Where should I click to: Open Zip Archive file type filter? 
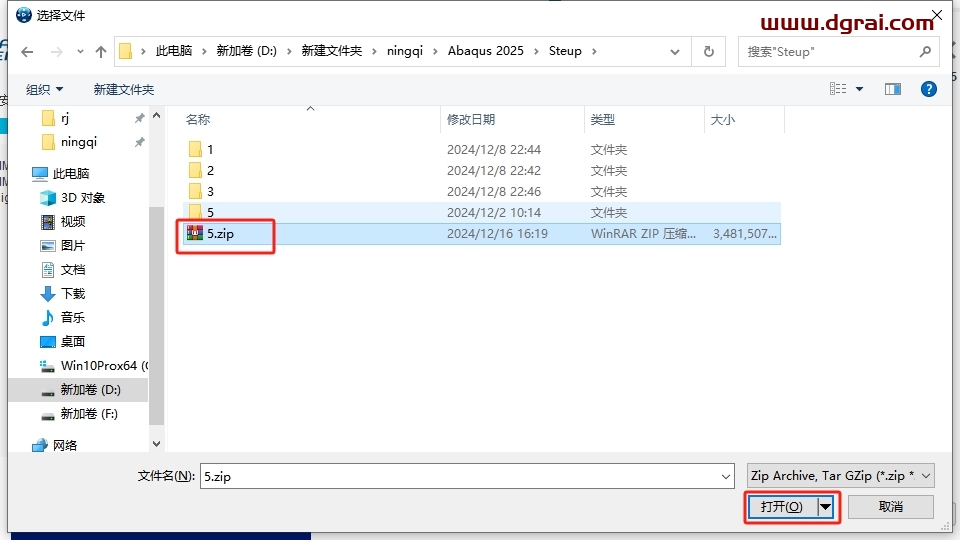pyautogui.click(x=841, y=476)
